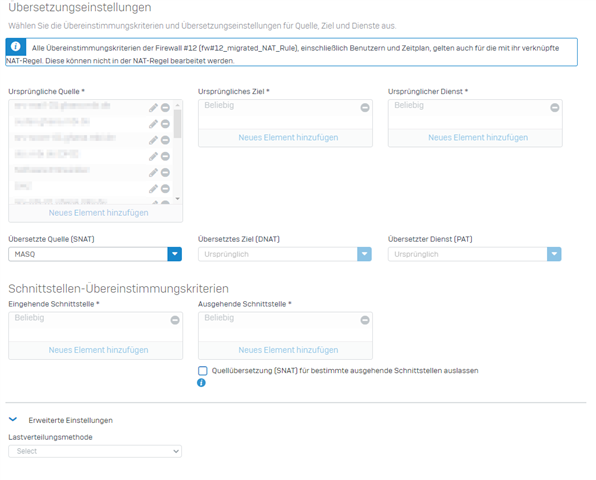Add new element to Ausgehende Schnittstelle

[x=288, y=350]
